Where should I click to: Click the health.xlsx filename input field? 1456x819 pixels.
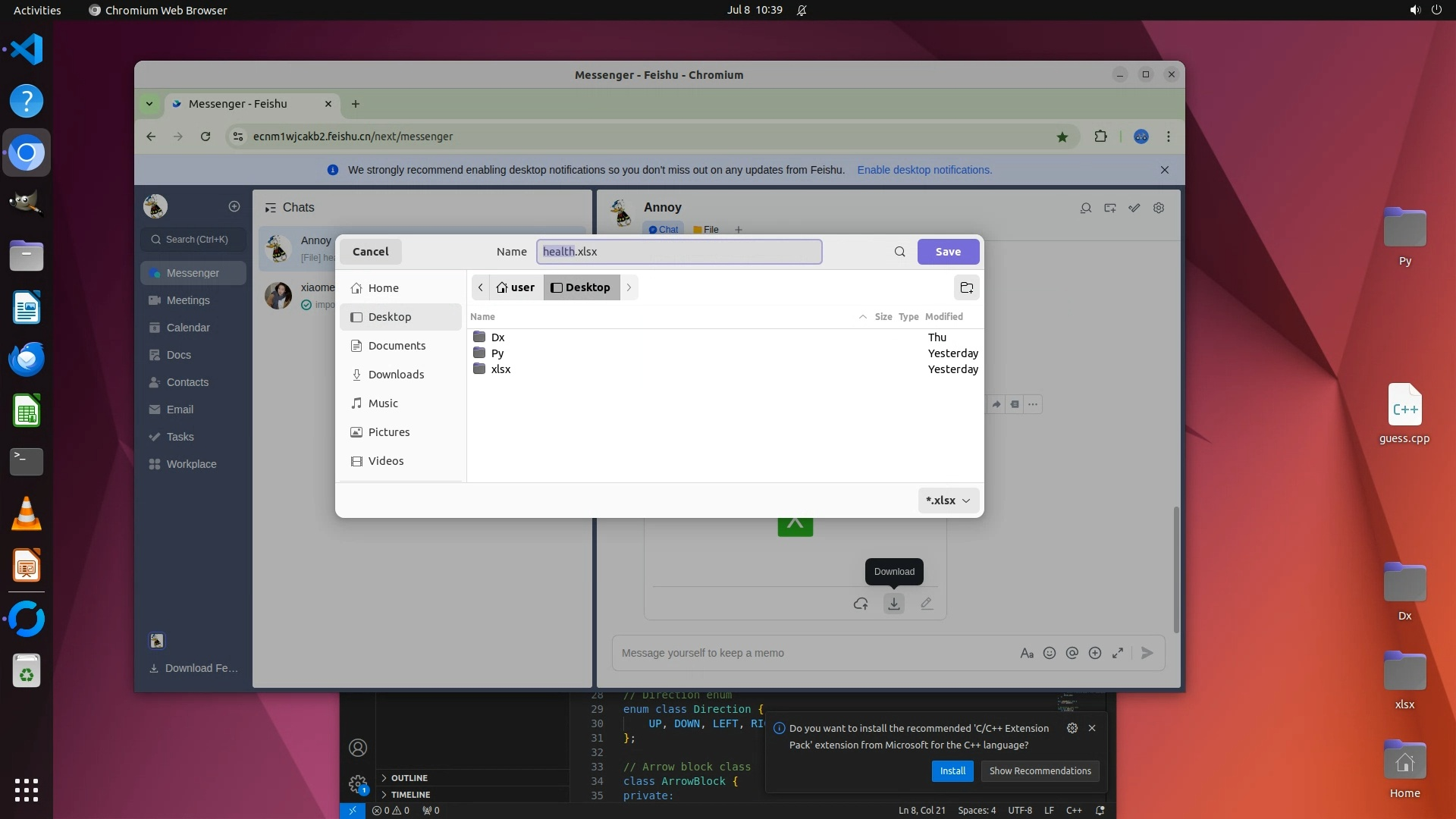click(x=679, y=252)
